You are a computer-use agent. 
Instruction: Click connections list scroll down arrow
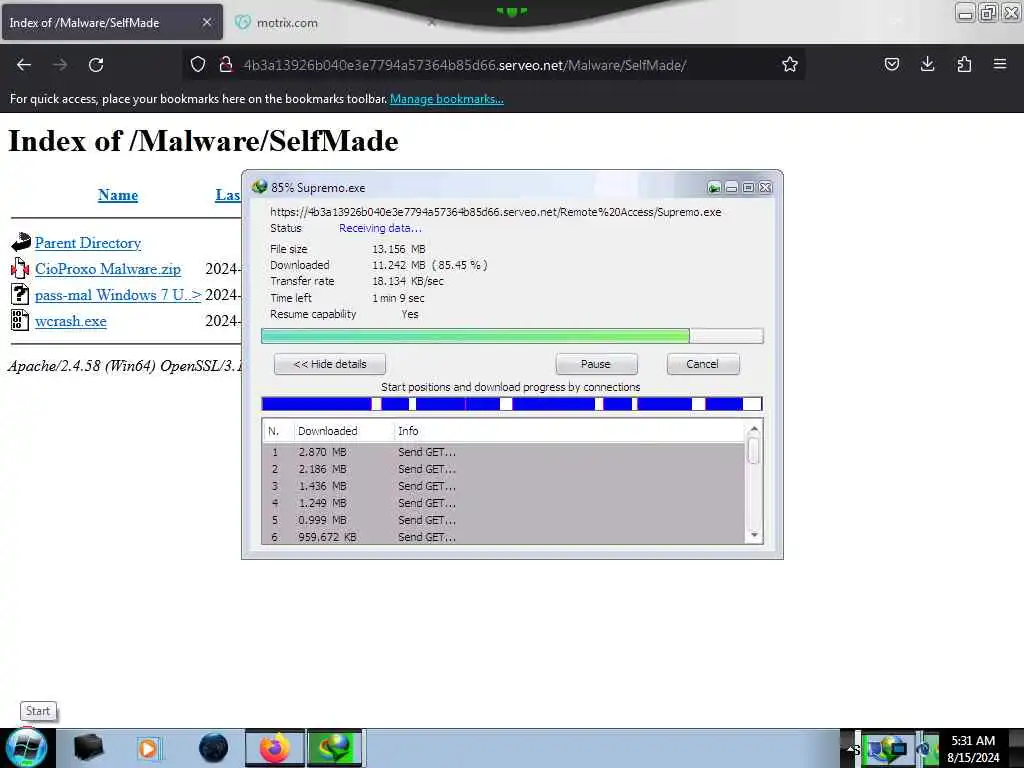coord(754,536)
